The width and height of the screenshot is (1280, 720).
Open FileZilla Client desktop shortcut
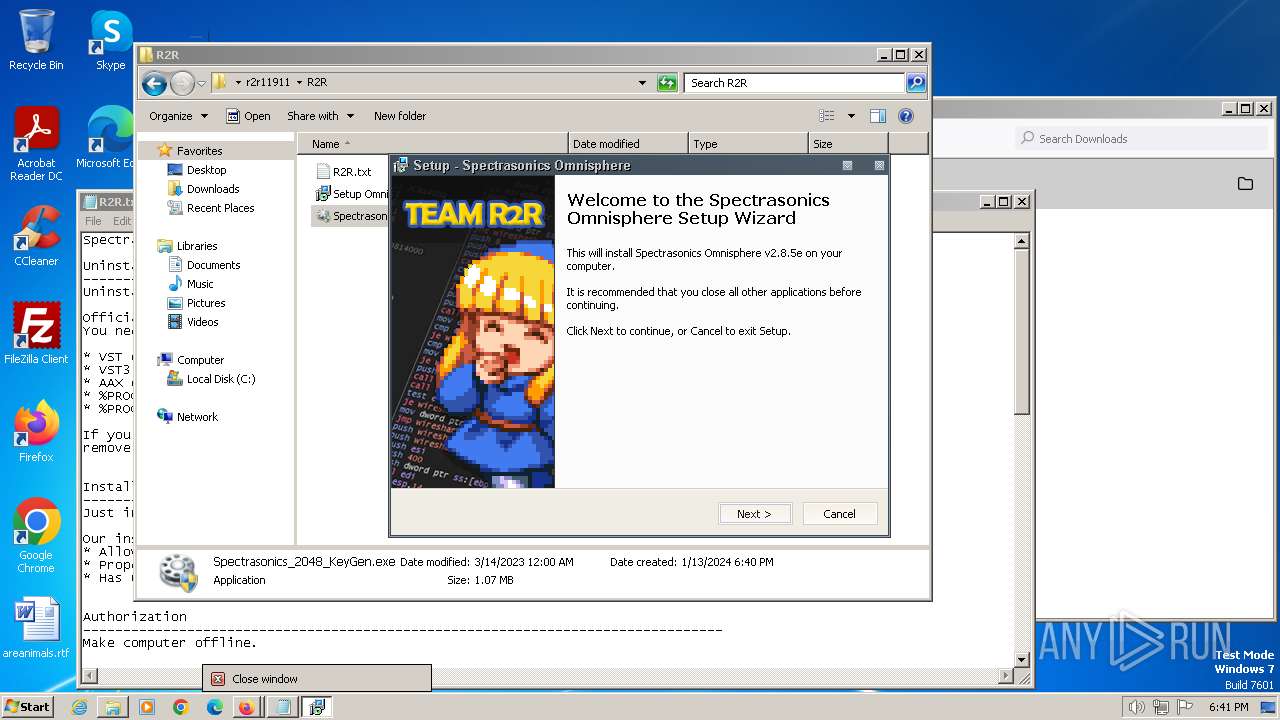(36, 333)
